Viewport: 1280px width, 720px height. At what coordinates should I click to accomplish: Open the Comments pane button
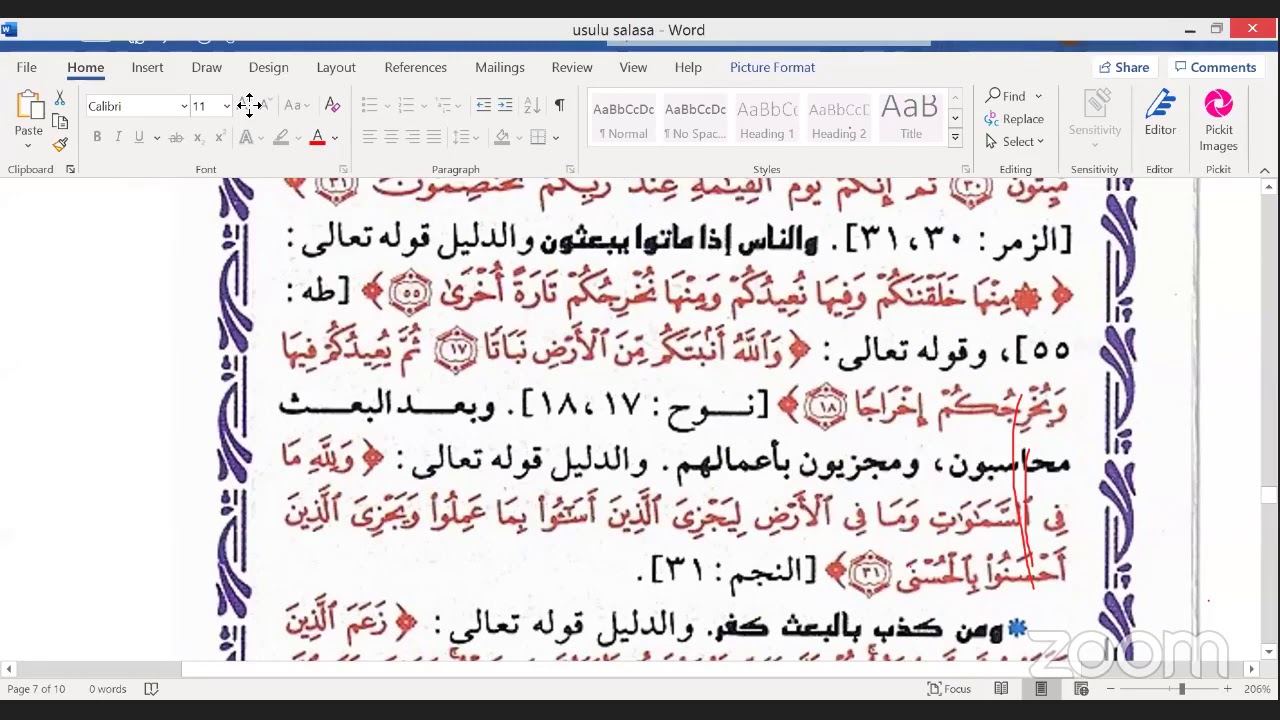(1215, 67)
